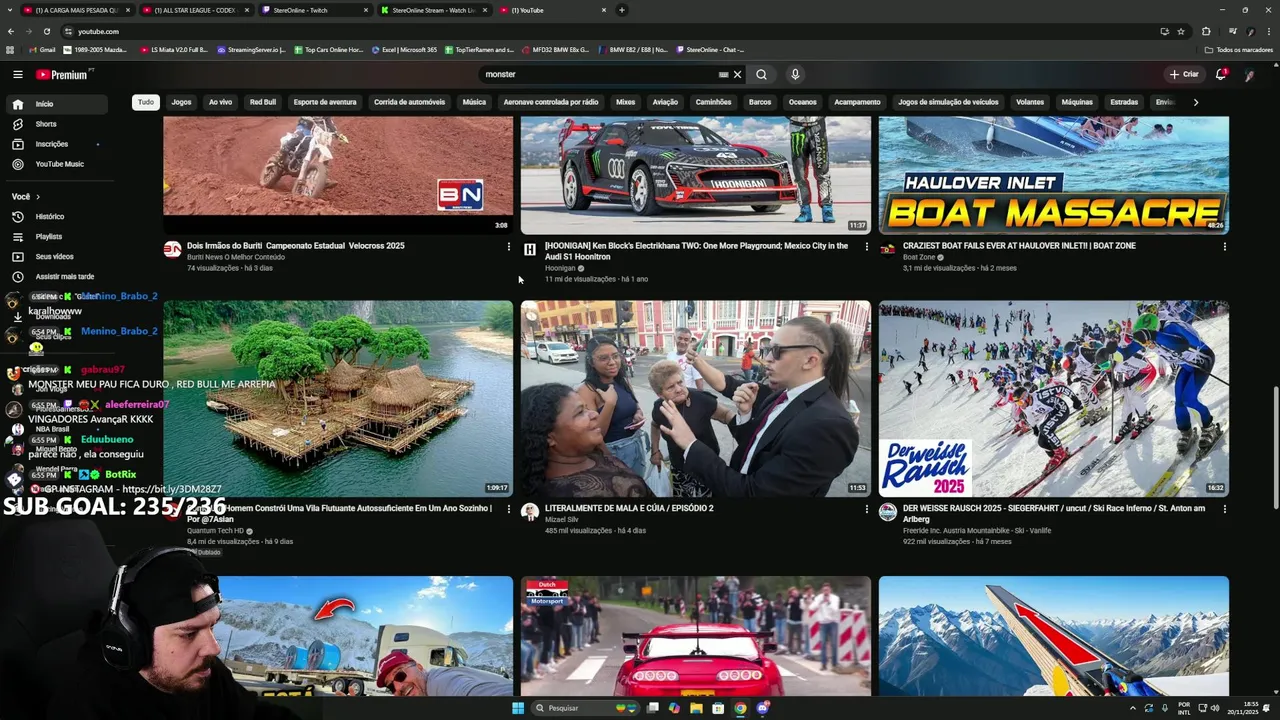The image size is (1280, 720).
Task: Open the Todos os marcadores bookmarks folder
Action: point(1239,49)
